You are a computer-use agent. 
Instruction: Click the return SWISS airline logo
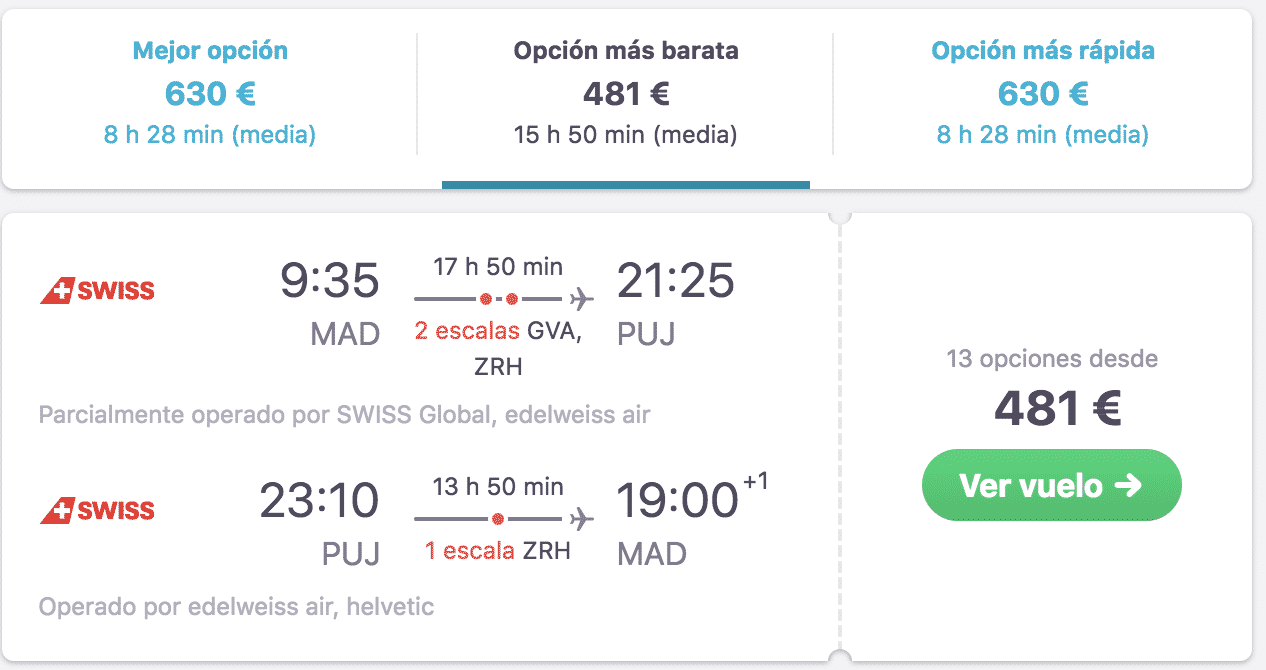pos(97,511)
